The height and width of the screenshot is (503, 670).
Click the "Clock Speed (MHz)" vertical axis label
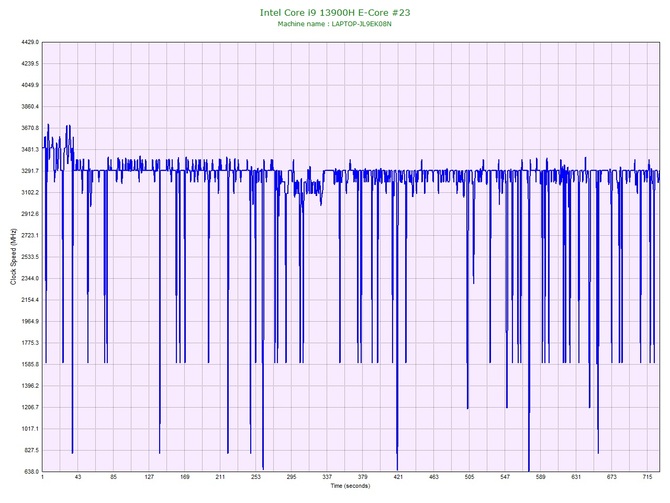pos(13,256)
